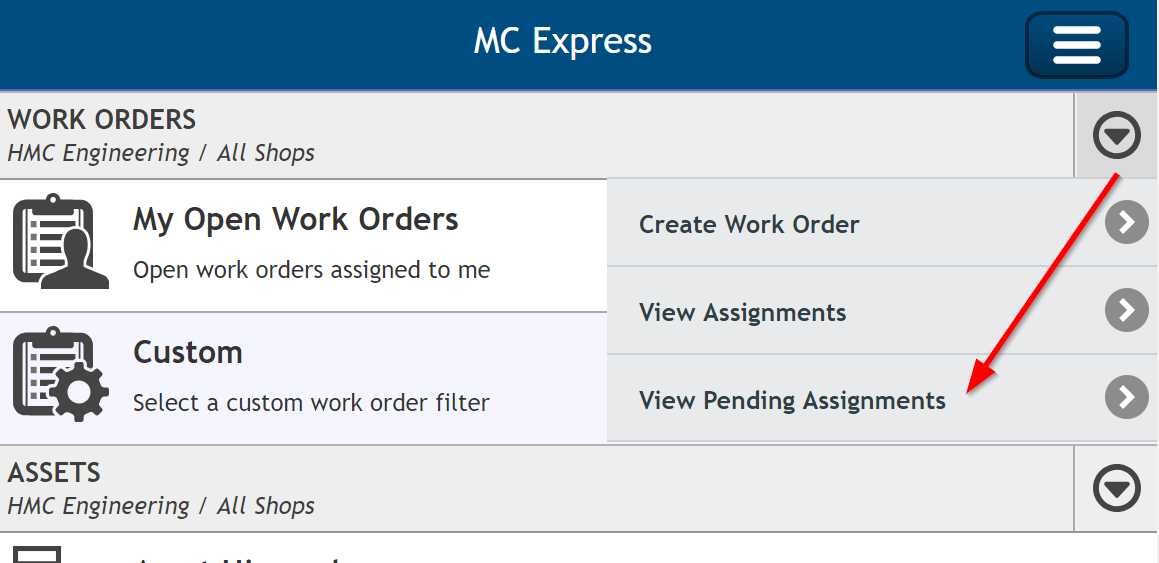Click the My Open Work Orders clipboard icon

point(61,242)
